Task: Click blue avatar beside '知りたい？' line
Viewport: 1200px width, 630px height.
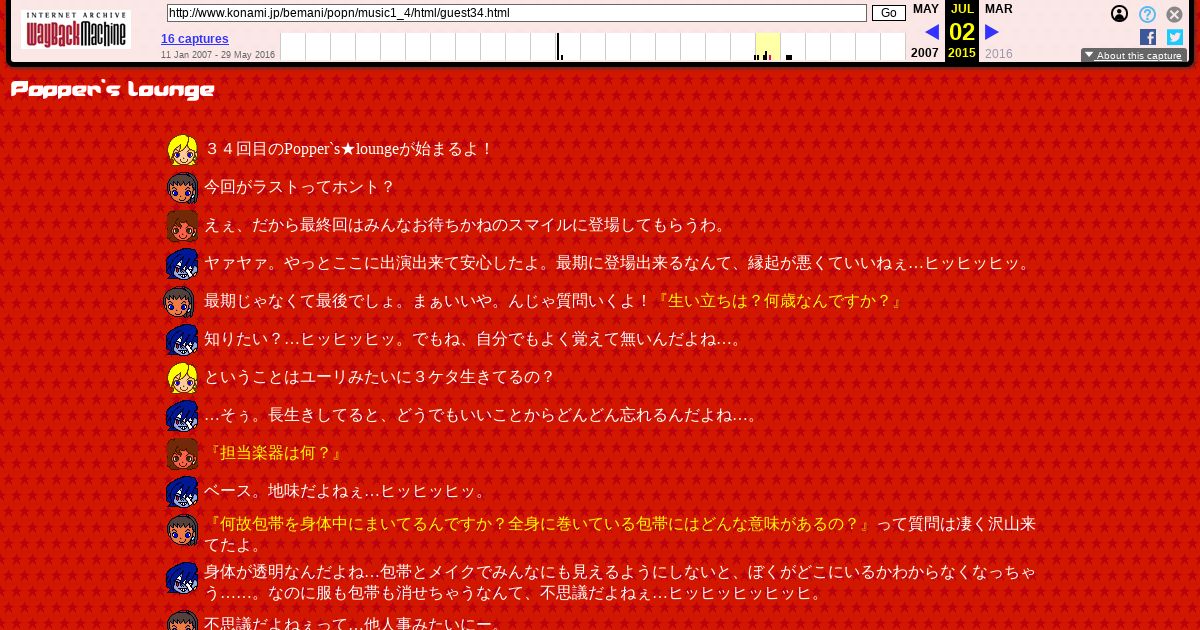Action: 182,340
